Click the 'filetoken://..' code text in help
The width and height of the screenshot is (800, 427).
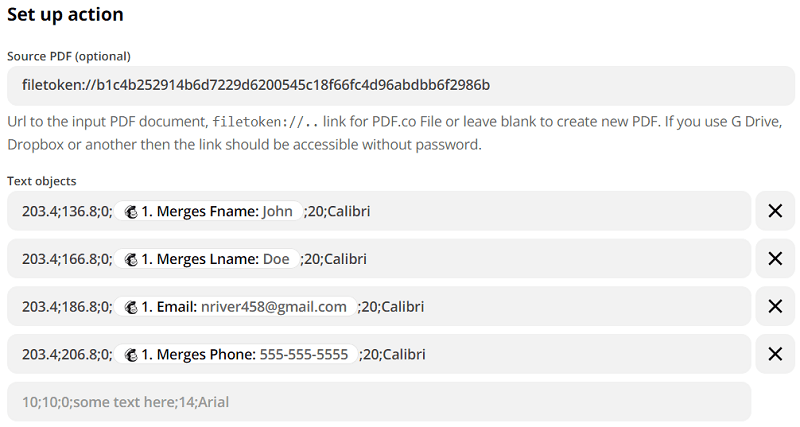coord(266,123)
